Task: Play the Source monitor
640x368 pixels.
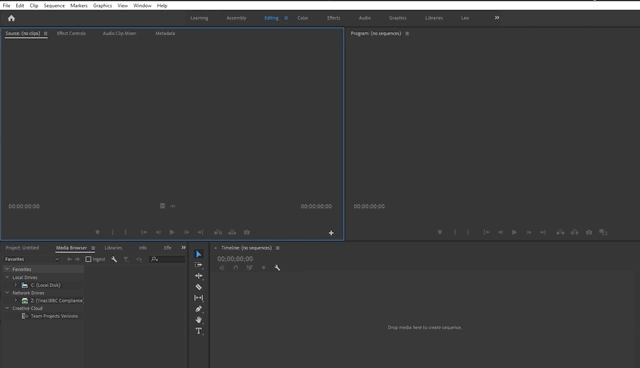Action: [172, 232]
